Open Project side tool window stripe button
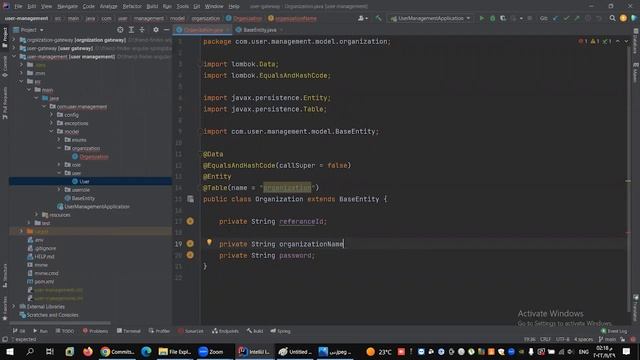The width and height of the screenshot is (640, 360). [4, 37]
